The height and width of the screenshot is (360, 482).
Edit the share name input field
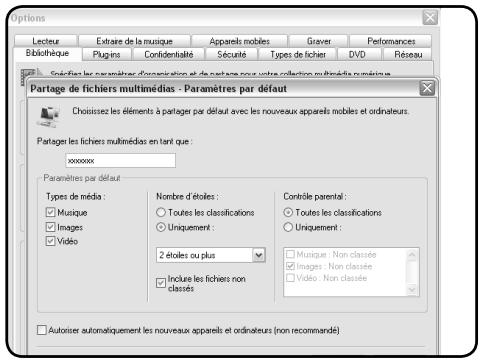(121, 161)
